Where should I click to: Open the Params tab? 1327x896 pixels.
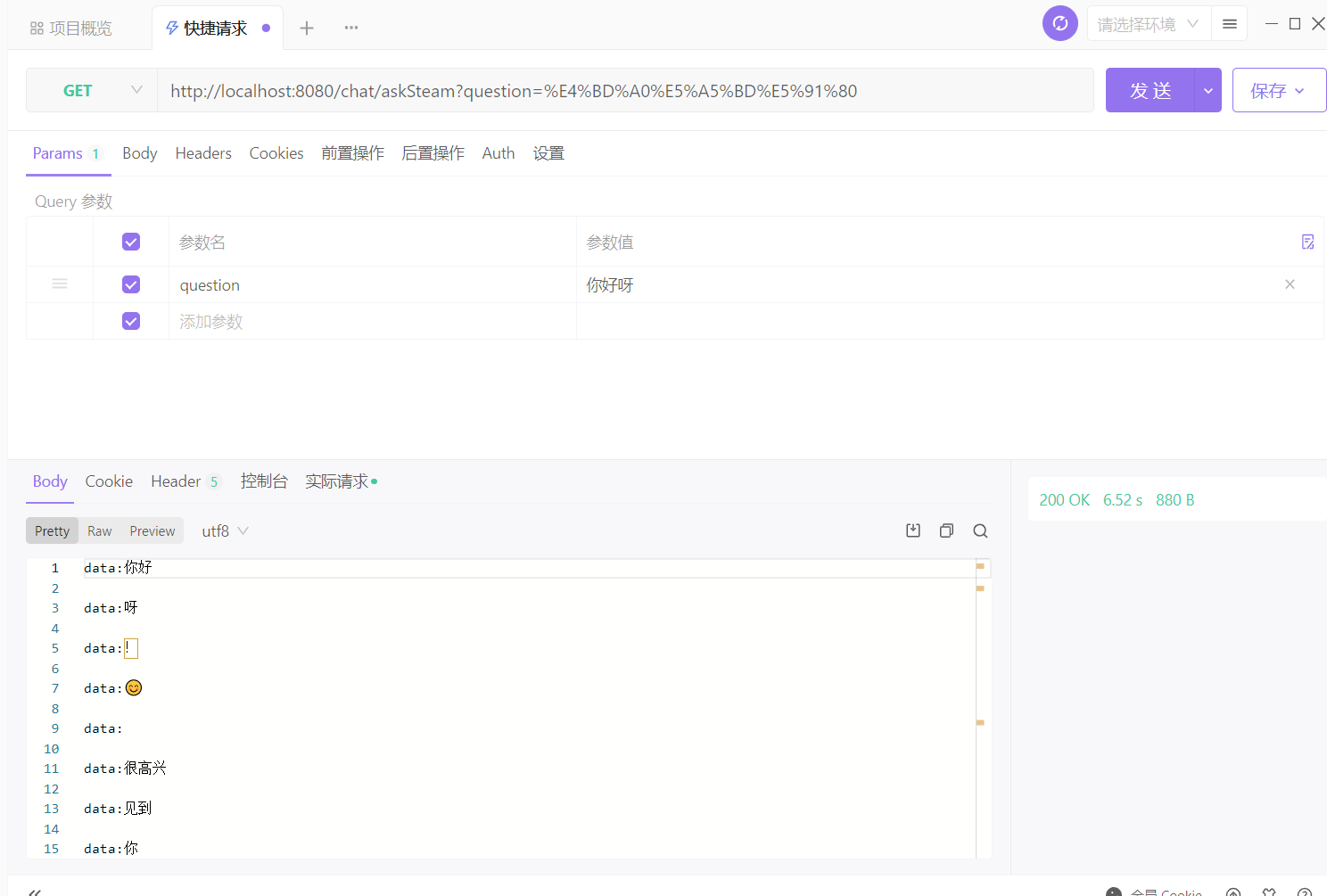click(68, 153)
